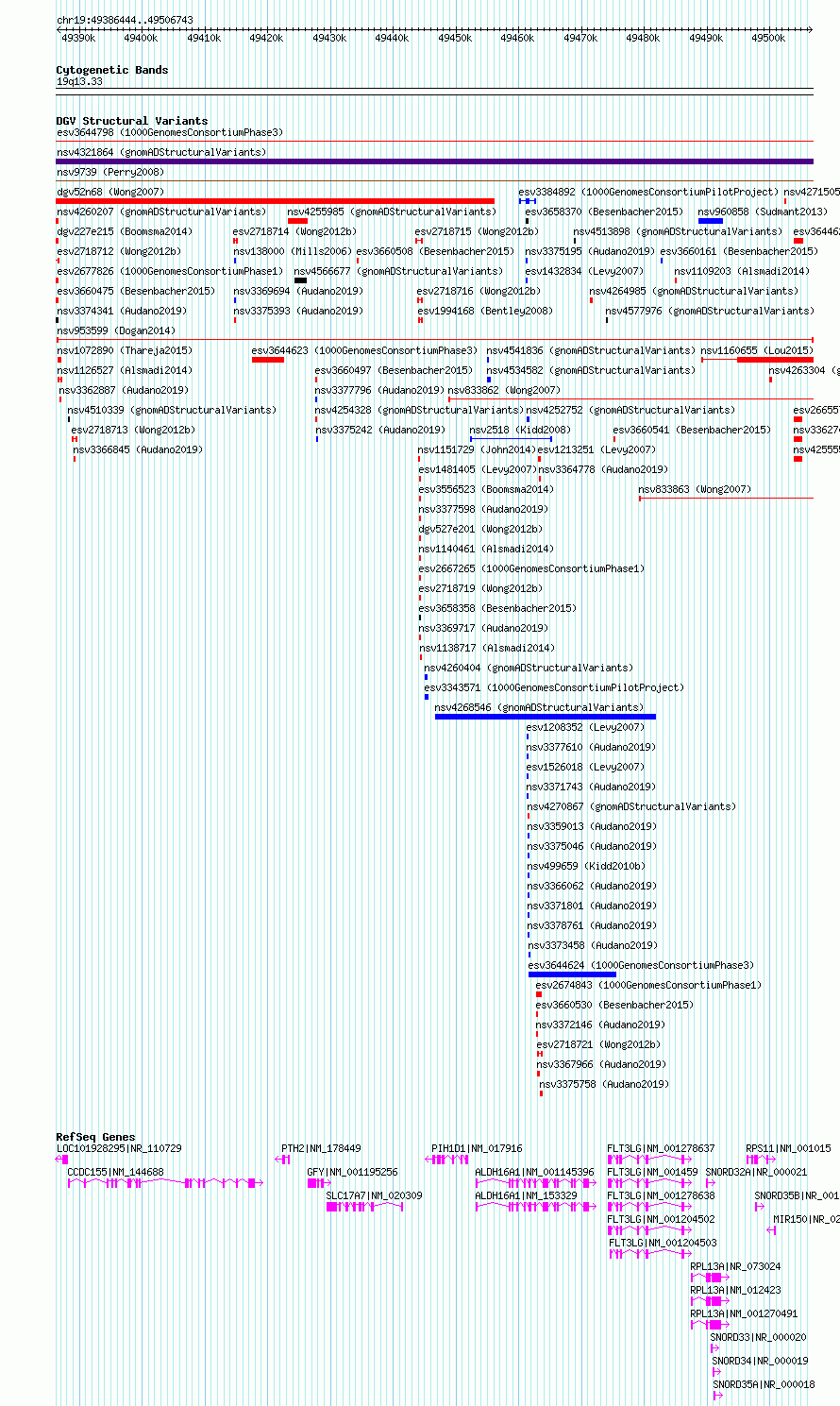The height and width of the screenshot is (1406, 840).
Task: Click the SLC17A7 NM_020309 gene model
Action: (365, 1207)
